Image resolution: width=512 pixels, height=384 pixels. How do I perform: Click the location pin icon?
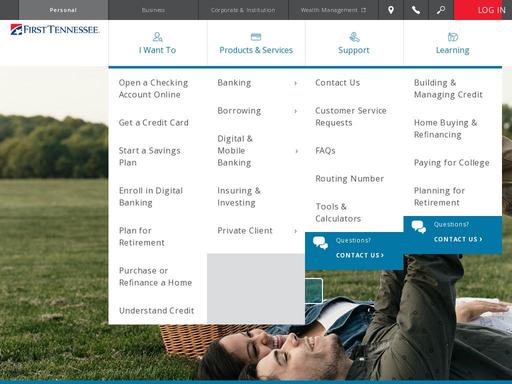[x=391, y=10]
